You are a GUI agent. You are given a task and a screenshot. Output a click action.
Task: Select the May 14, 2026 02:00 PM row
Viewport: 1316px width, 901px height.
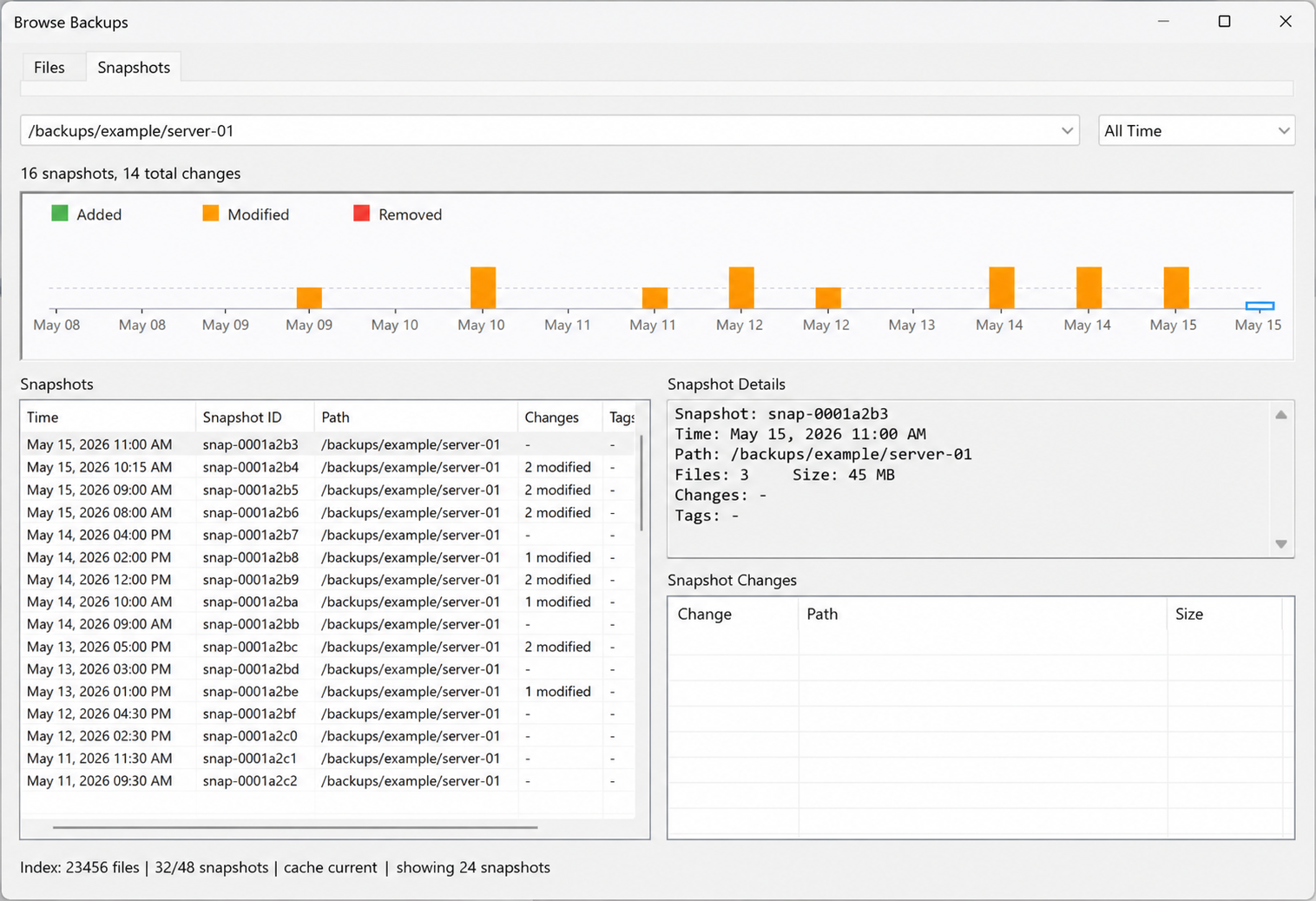pyautogui.click(x=328, y=557)
